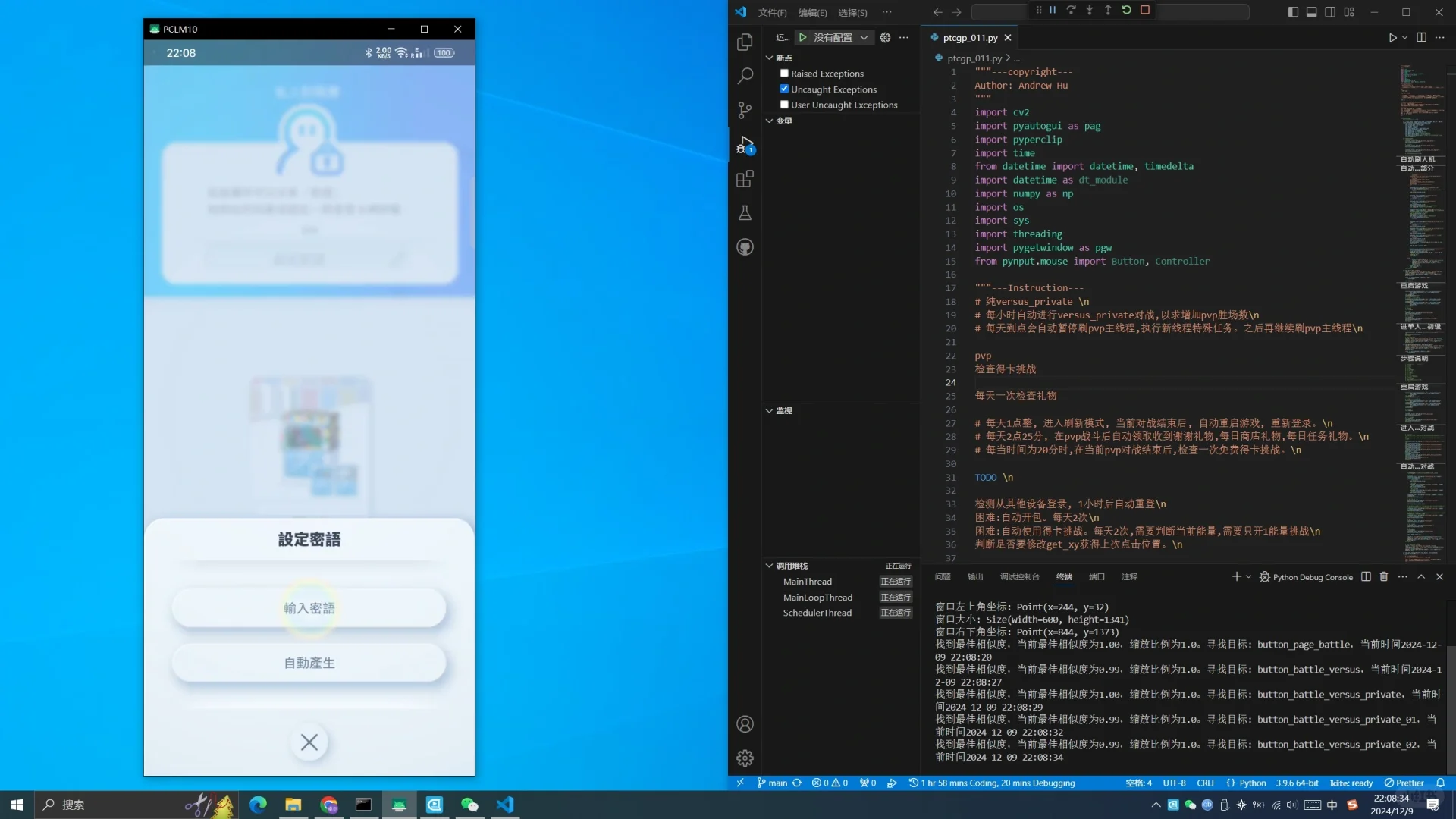Open the Extensions view icon
1456x819 pixels.
point(745,179)
